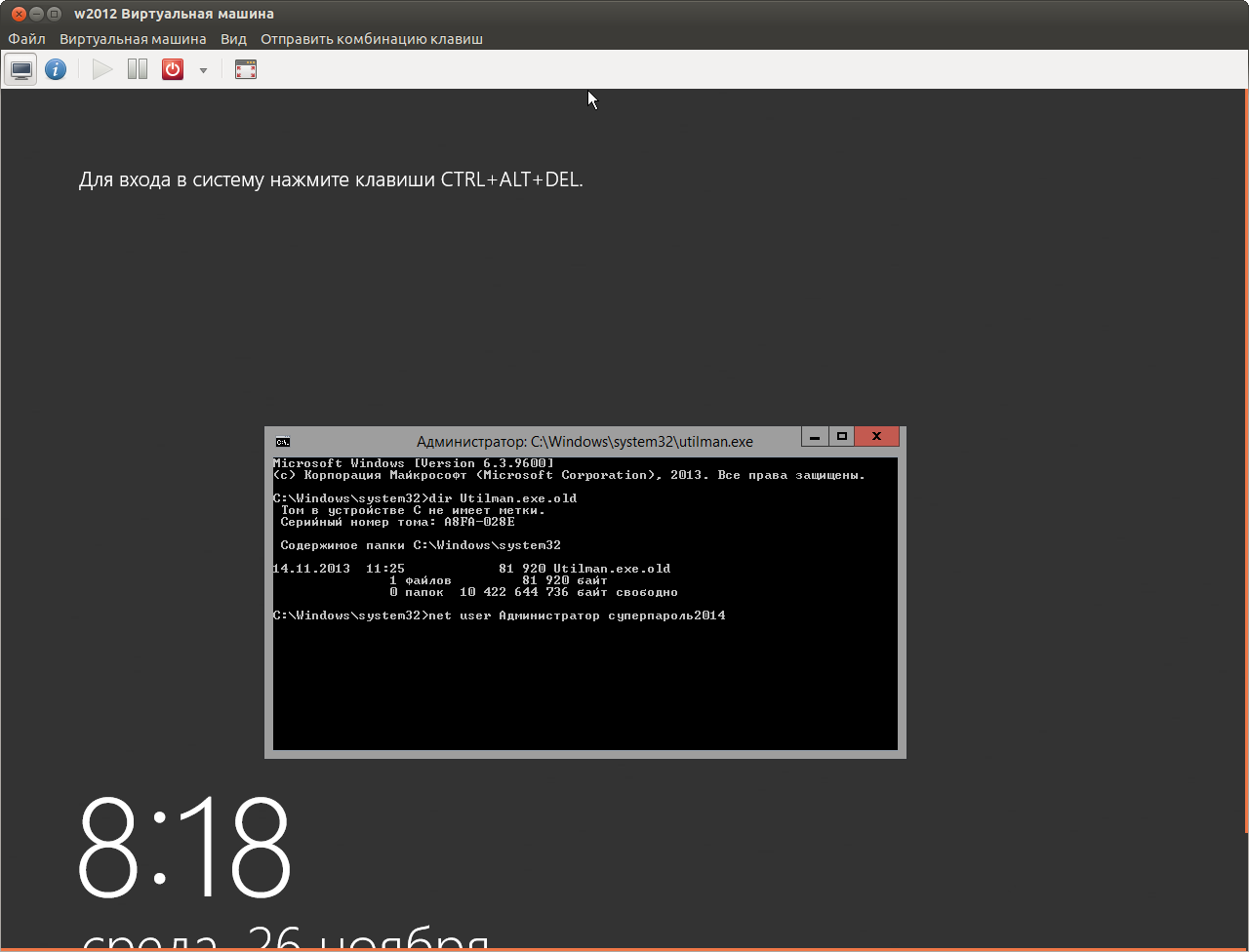
Task: Expand the shutdown options dropdown arrow
Action: point(203,70)
